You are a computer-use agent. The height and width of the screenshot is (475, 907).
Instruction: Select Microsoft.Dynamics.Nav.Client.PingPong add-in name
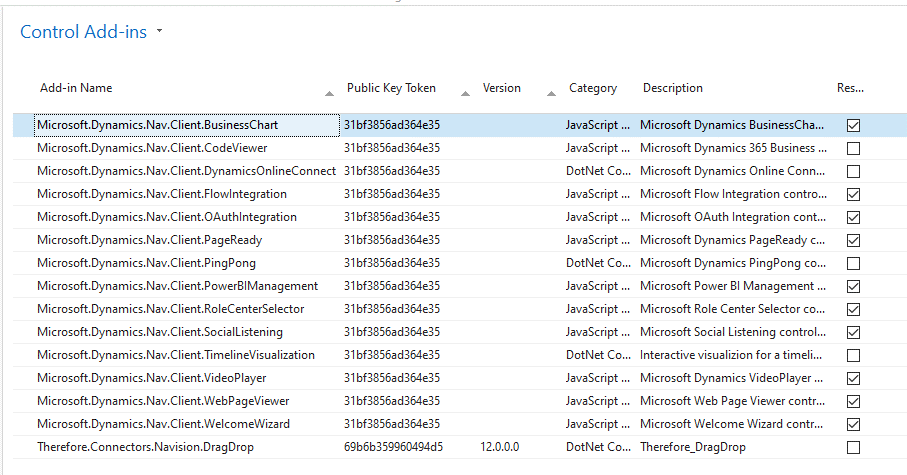tap(146, 263)
